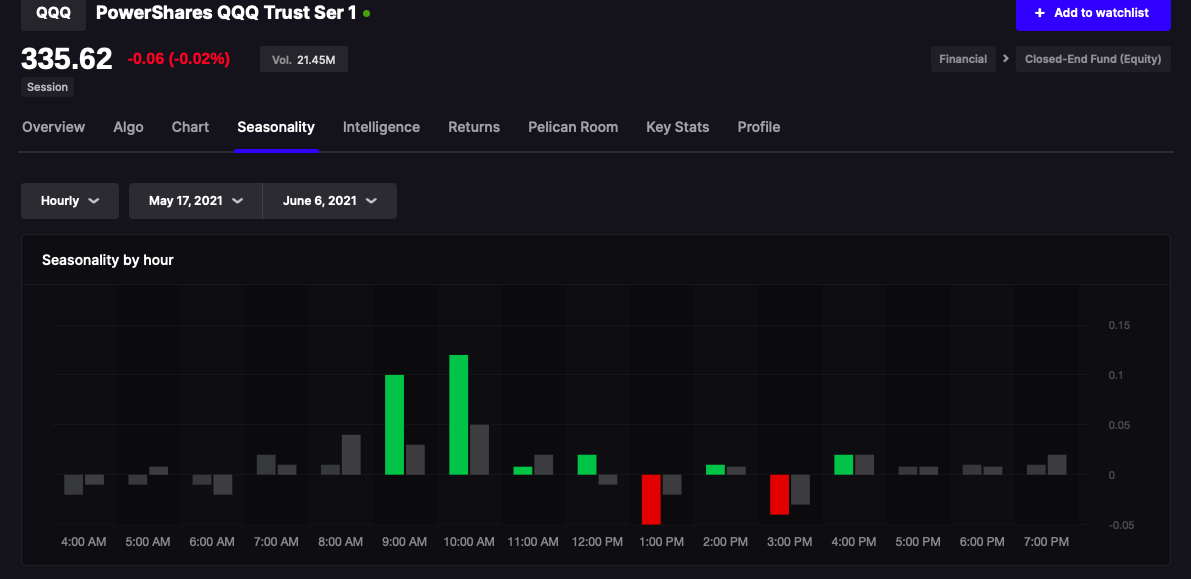Click the gray bar at 3:00 PM
Screen dimensions: 1191x579
click(x=801, y=489)
